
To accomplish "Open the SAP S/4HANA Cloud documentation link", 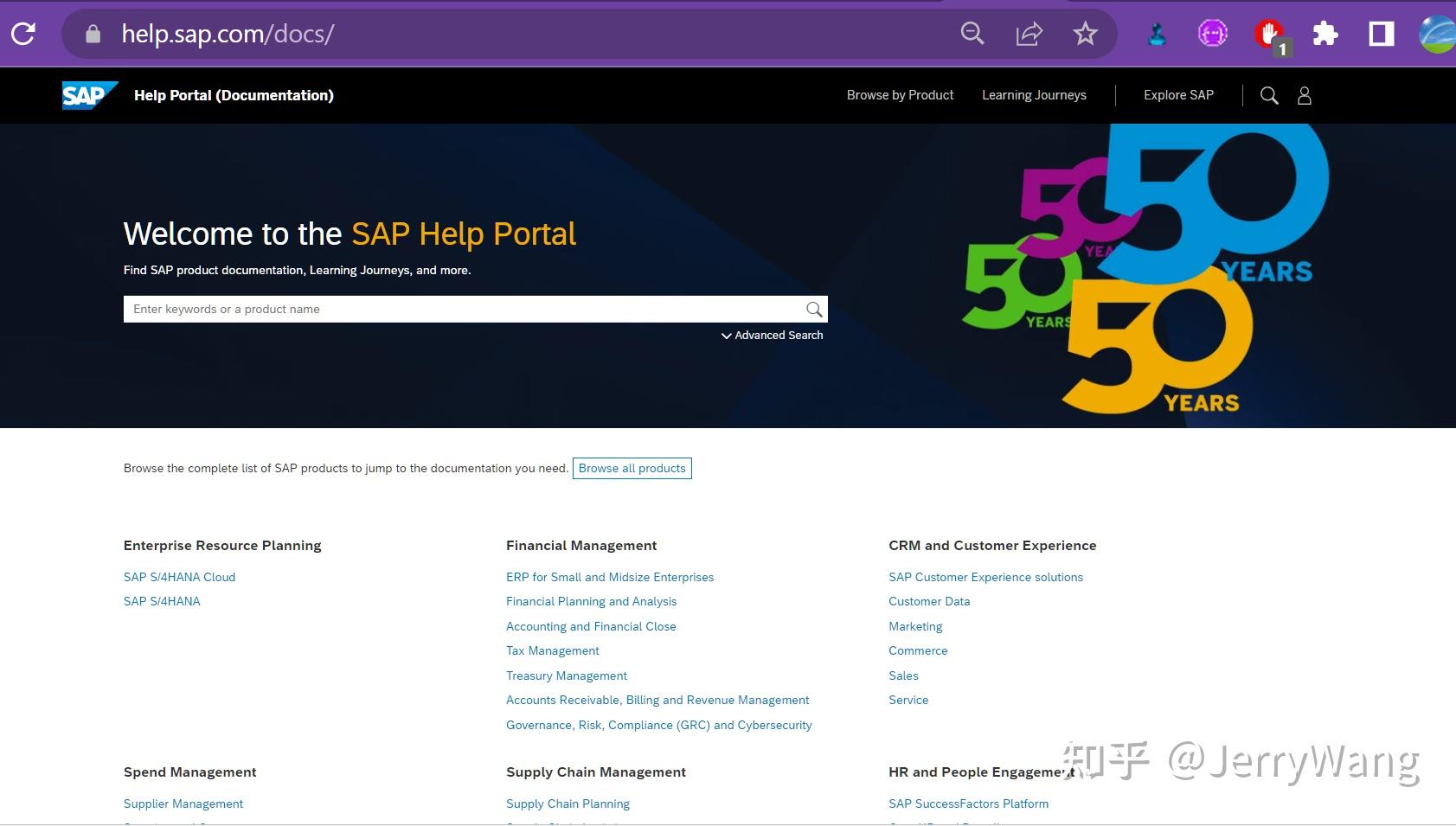I will [179, 577].
